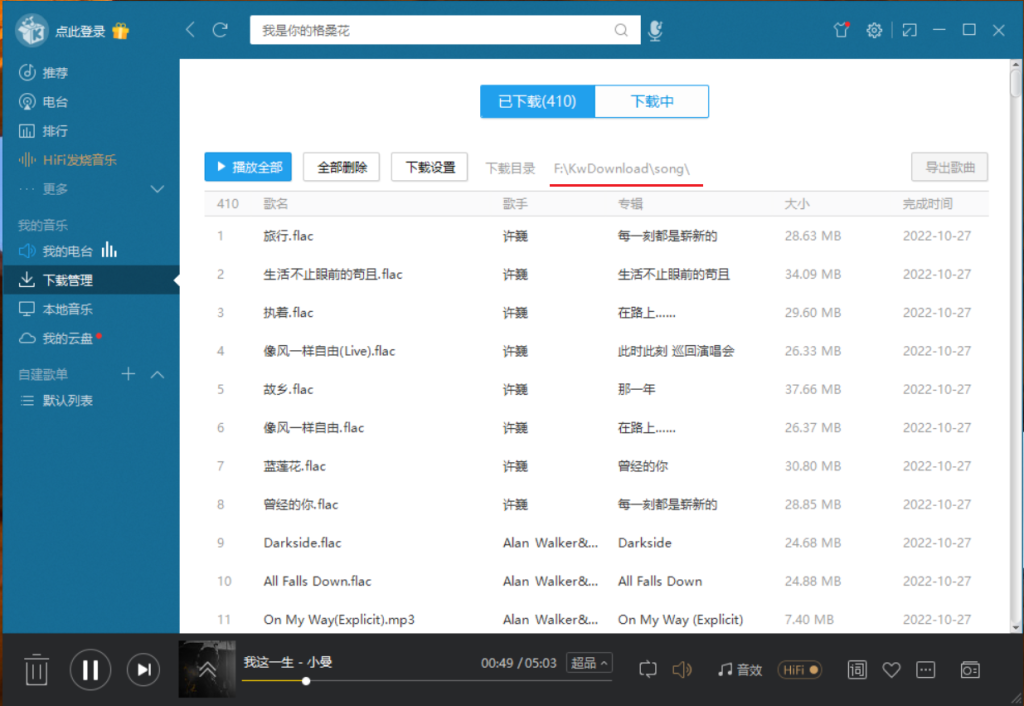
Task: Pause the currently playing song
Action: pos(90,669)
